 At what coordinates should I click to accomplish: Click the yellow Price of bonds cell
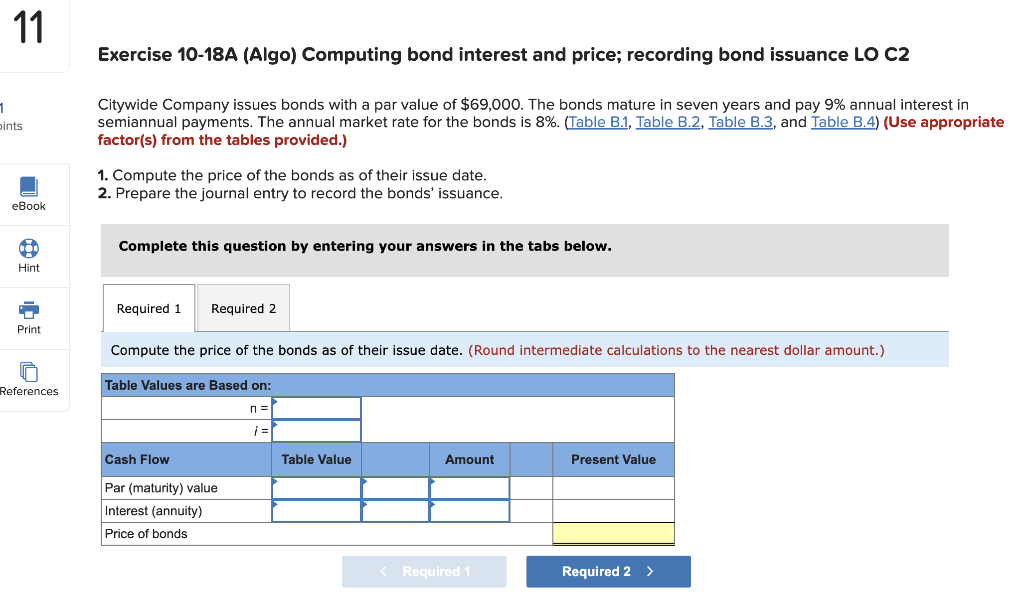click(x=613, y=533)
